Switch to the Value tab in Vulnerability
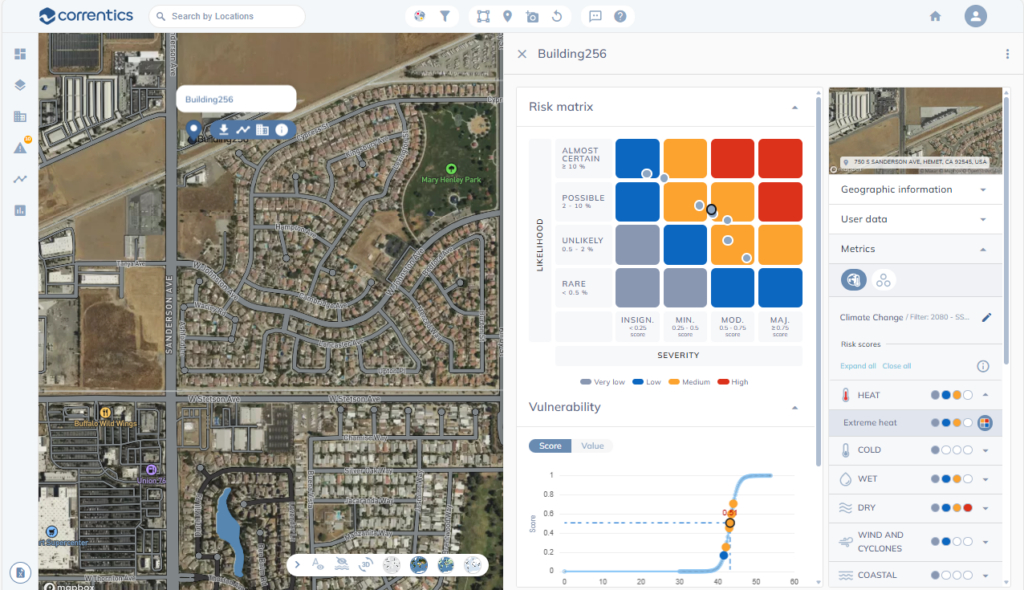The image size is (1024, 590). [x=592, y=446]
